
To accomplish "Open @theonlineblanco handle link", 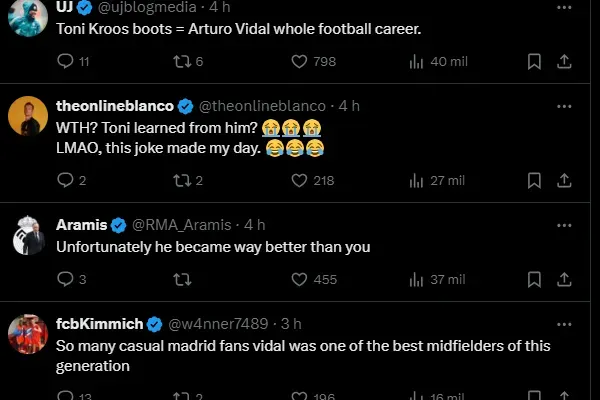I will pos(267,105).
